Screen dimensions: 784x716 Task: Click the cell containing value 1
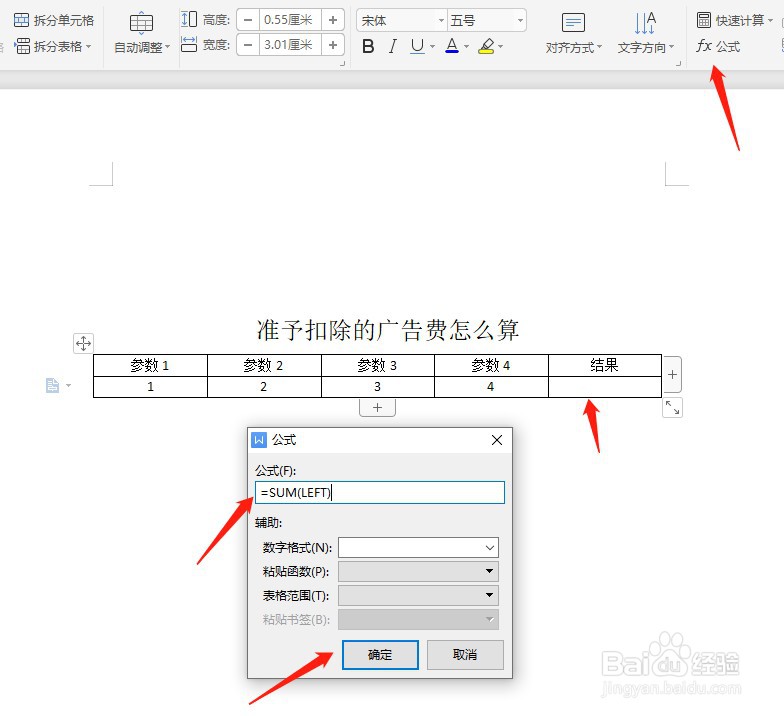click(150, 387)
